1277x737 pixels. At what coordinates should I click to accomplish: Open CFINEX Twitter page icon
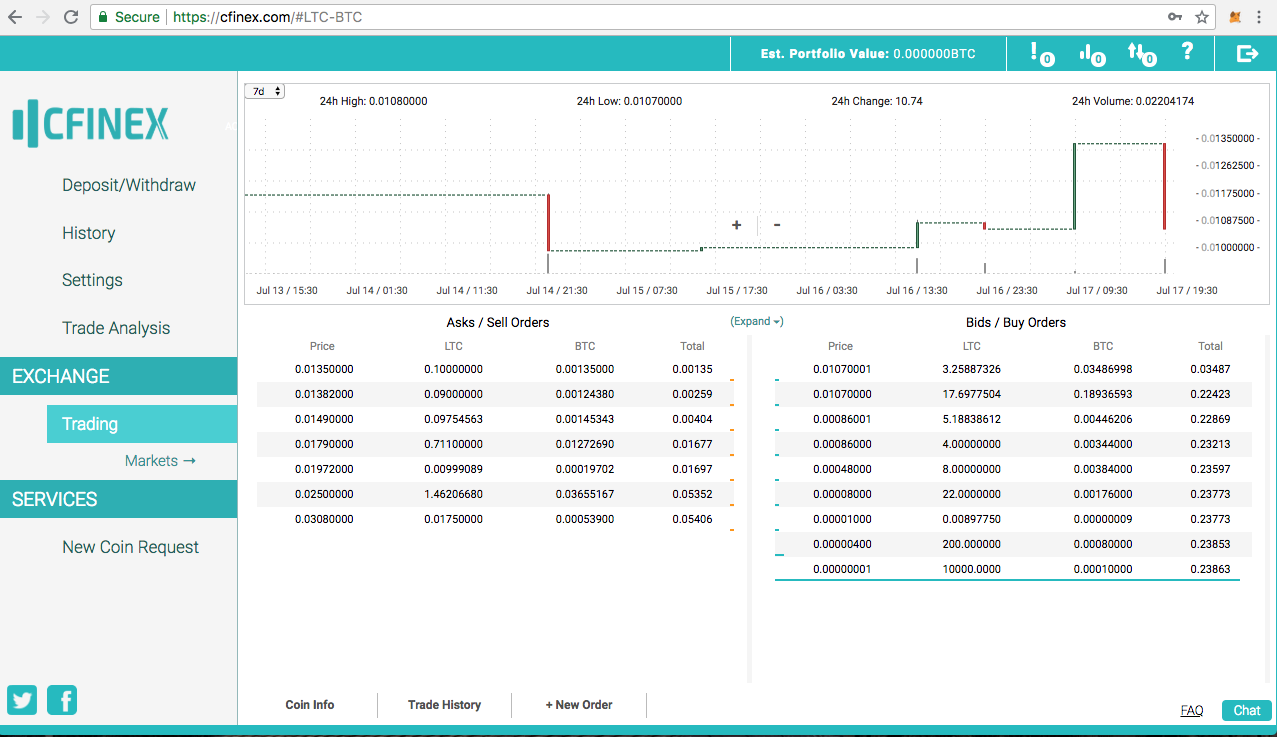click(22, 700)
